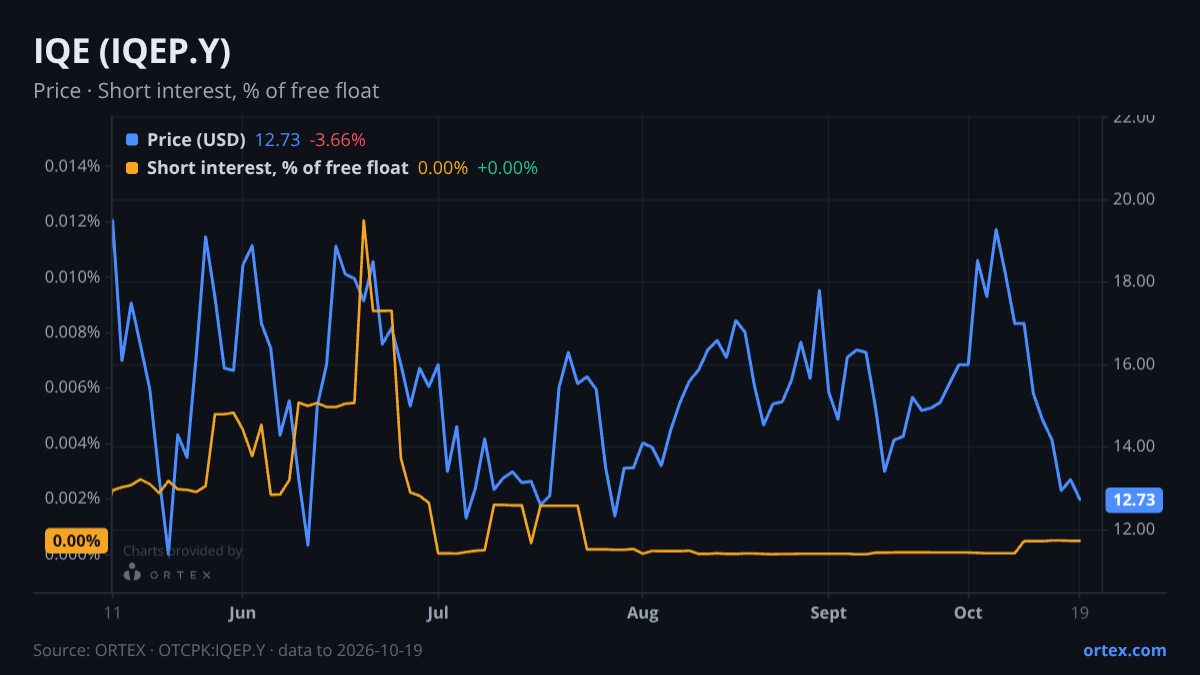Click the -3.66% price change value
This screenshot has height=675, width=1200.
pos(336,140)
